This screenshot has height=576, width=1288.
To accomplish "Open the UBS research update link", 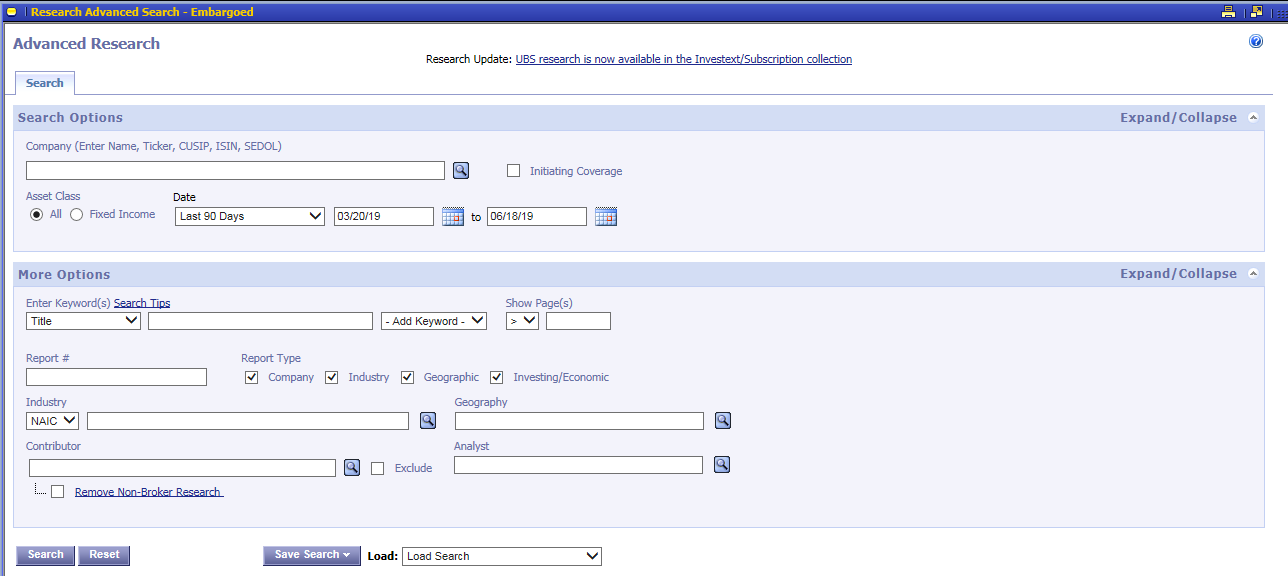I will tap(683, 59).
